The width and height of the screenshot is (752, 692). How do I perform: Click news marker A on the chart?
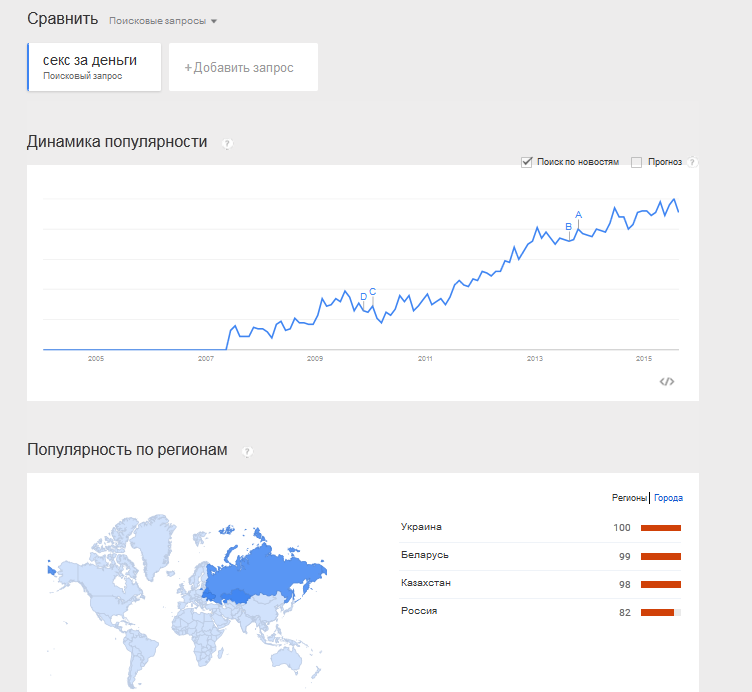click(x=579, y=215)
